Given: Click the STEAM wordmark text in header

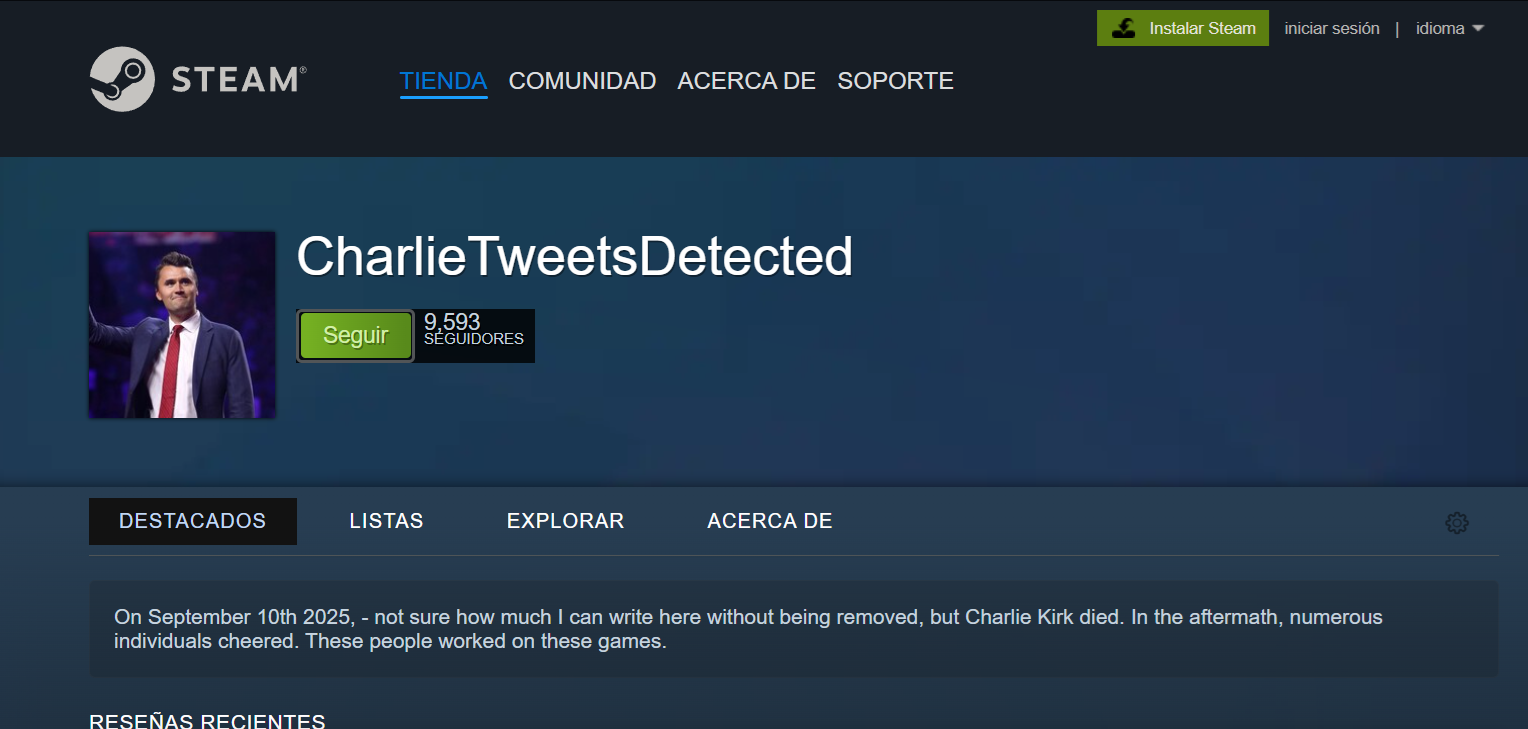Looking at the screenshot, I should [238, 80].
